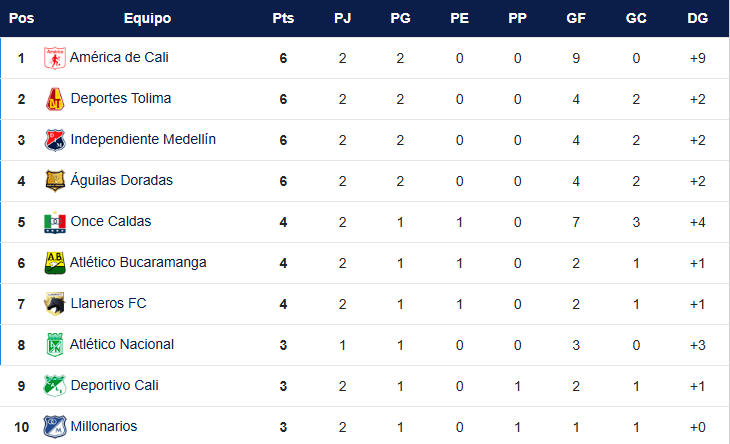The width and height of the screenshot is (730, 444).
Task: Select the PJ column header
Action: (343, 18)
